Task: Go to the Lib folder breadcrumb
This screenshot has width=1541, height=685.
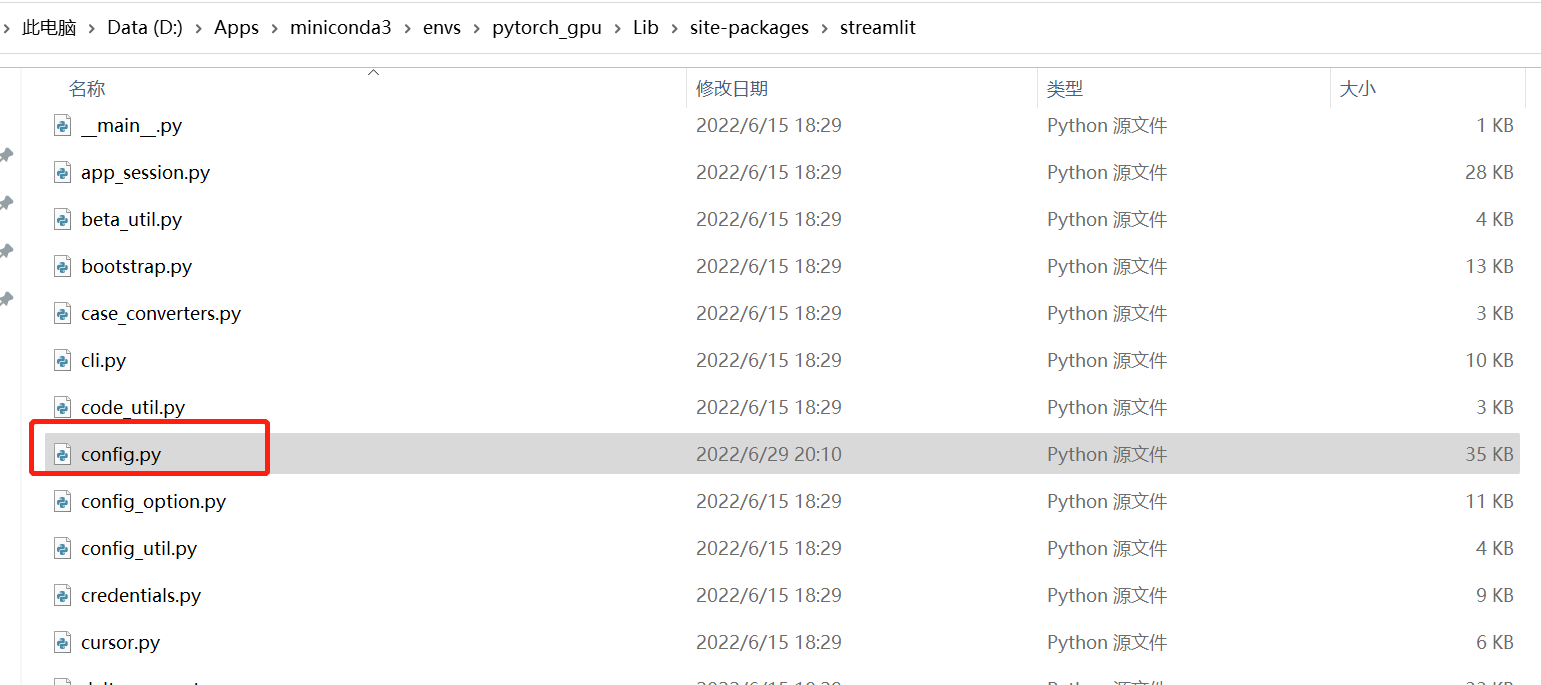Action: pos(646,28)
